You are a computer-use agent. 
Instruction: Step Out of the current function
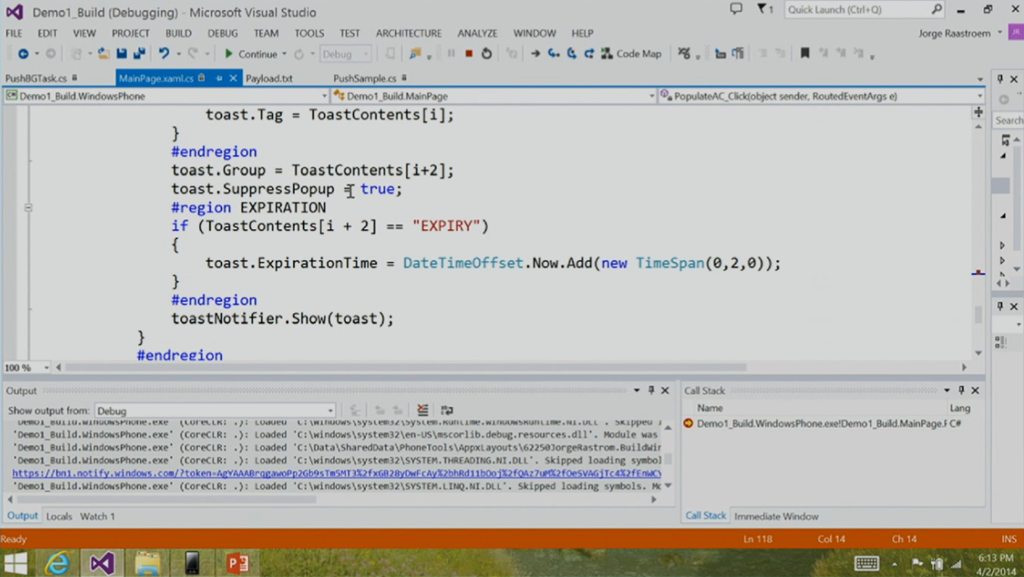pos(589,54)
